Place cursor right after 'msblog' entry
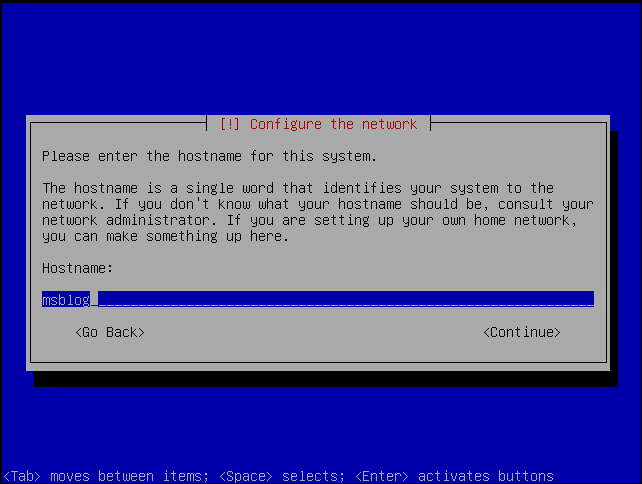Image resolution: width=642 pixels, height=484 pixels. (94, 300)
